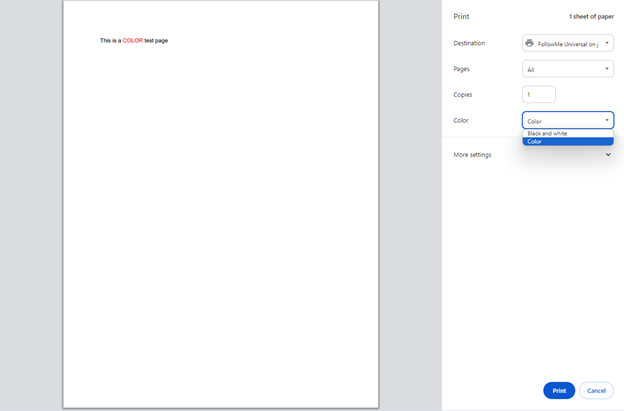Viewport: 624px width, 411px height.
Task: Click the Color dropdown arrow
Action: point(607,121)
